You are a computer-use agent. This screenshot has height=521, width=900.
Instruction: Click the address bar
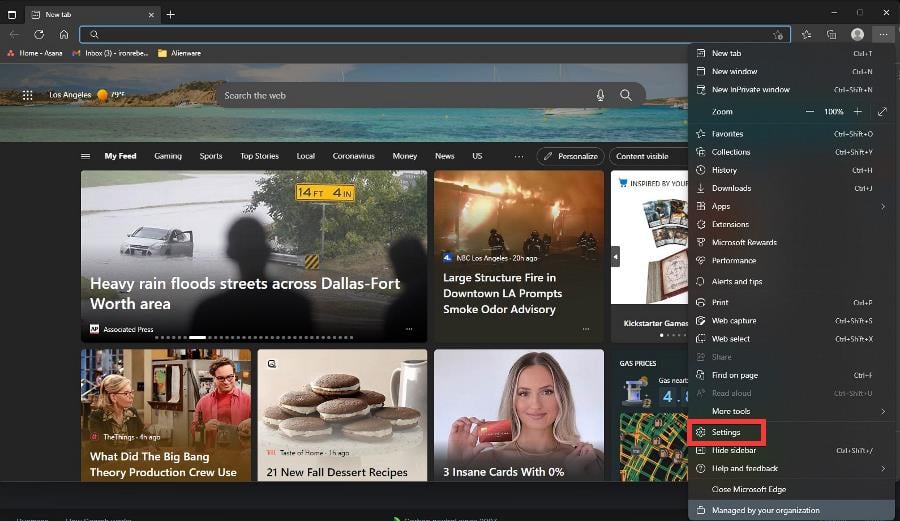[435, 34]
